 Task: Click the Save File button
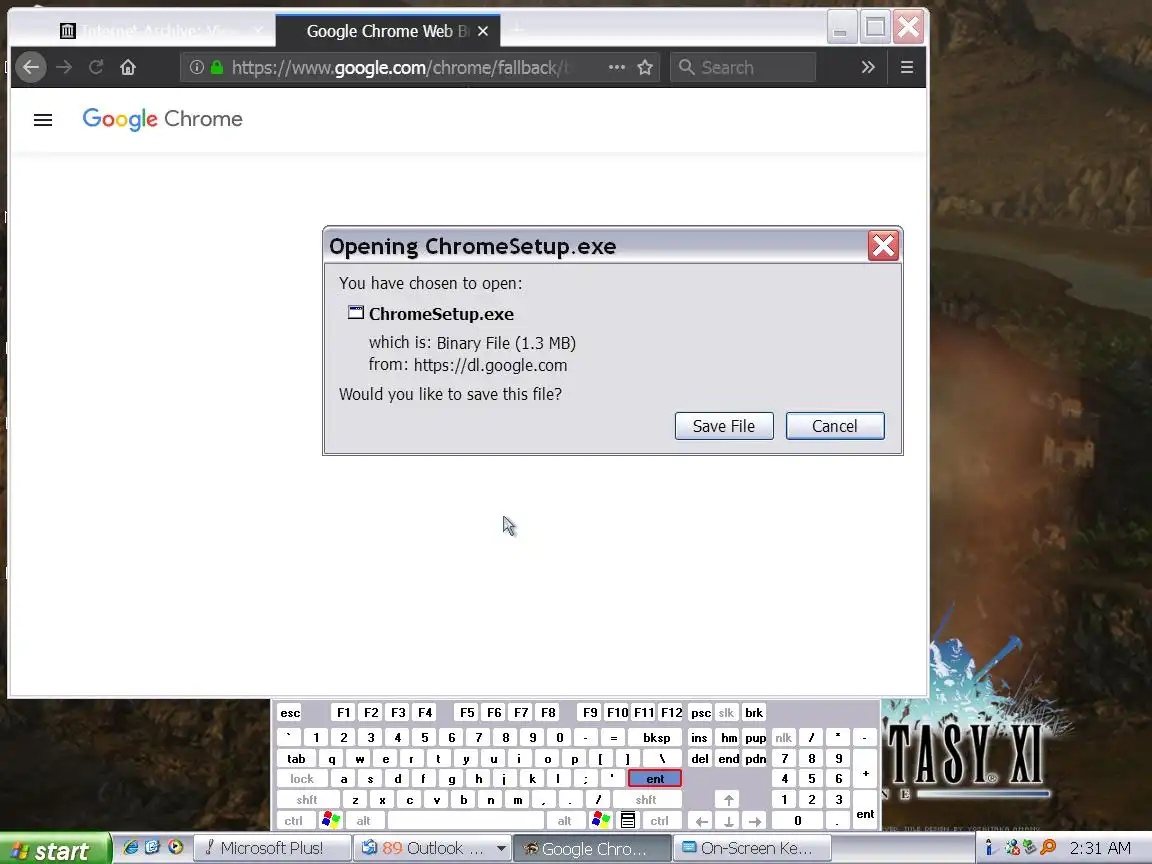point(724,426)
